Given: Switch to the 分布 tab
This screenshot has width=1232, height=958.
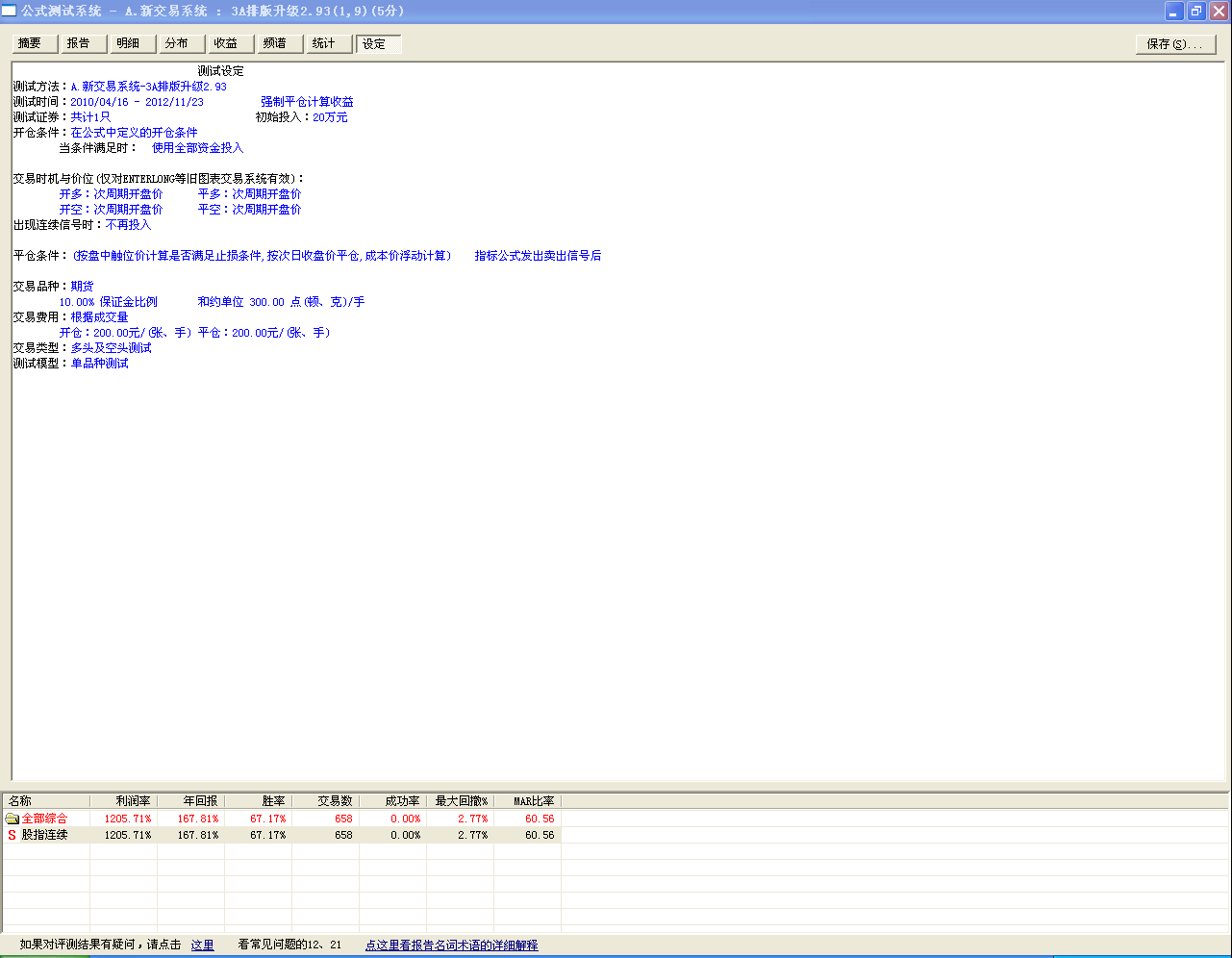Looking at the screenshot, I should [x=183, y=43].
